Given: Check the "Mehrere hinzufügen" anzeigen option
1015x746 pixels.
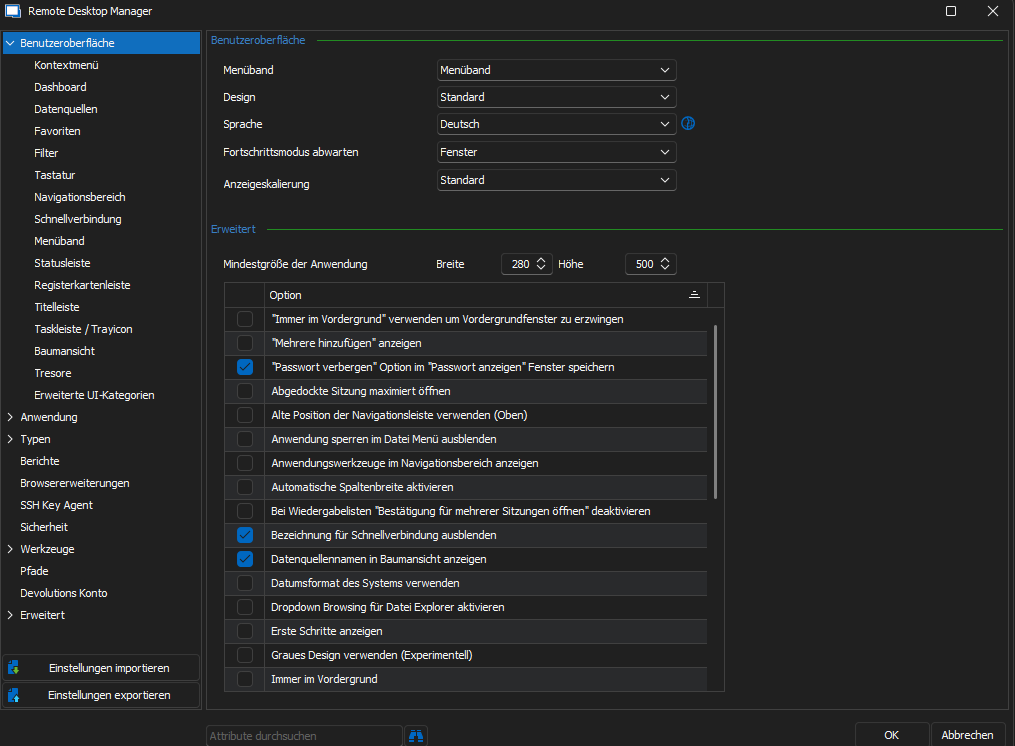Looking at the screenshot, I should 245,343.
